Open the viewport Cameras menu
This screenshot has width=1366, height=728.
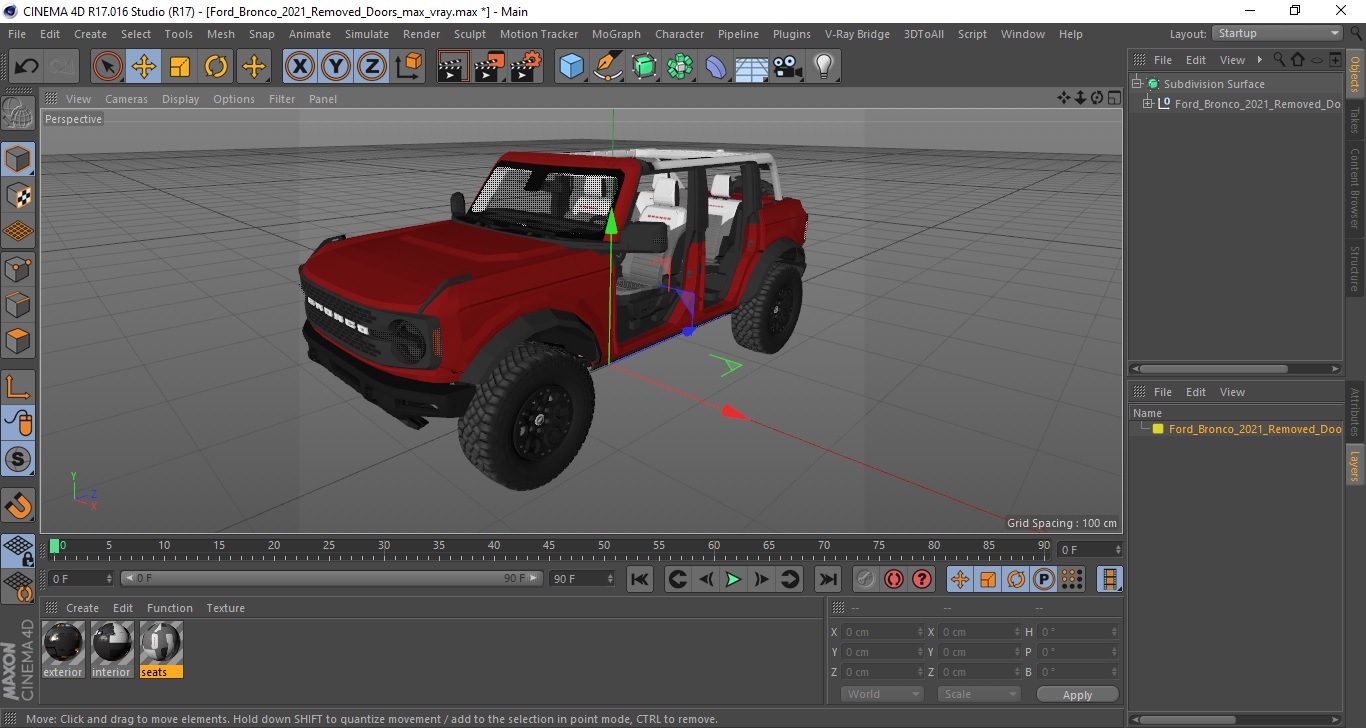[x=126, y=99]
